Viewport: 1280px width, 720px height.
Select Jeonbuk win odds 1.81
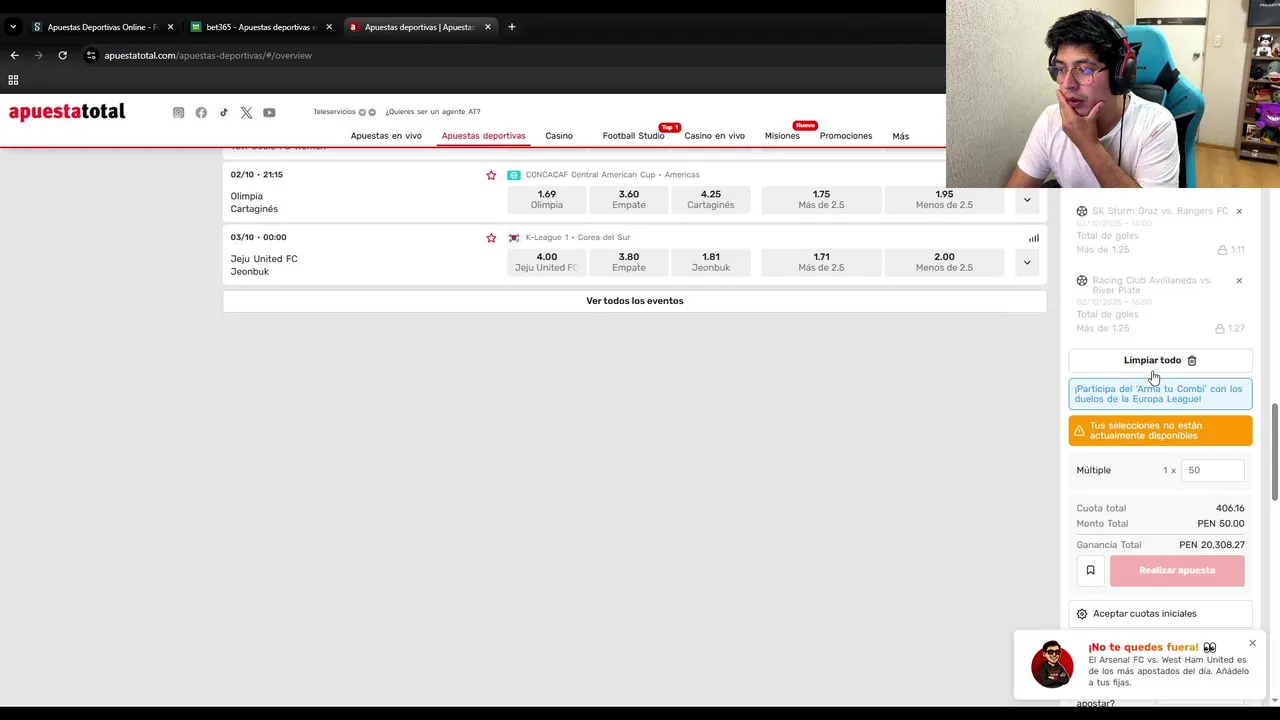pos(711,262)
